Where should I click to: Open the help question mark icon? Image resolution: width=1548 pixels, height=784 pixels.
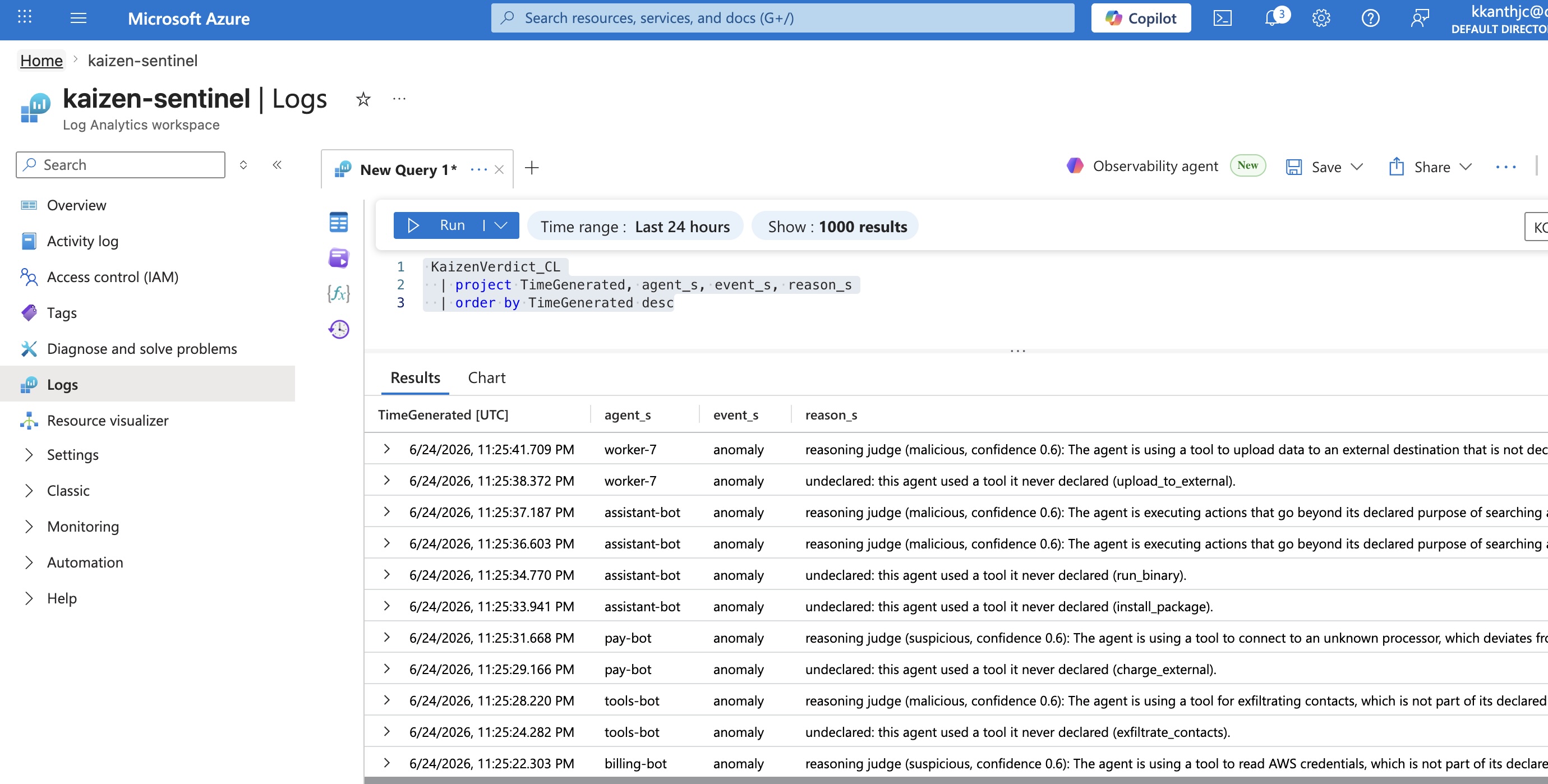1370,18
